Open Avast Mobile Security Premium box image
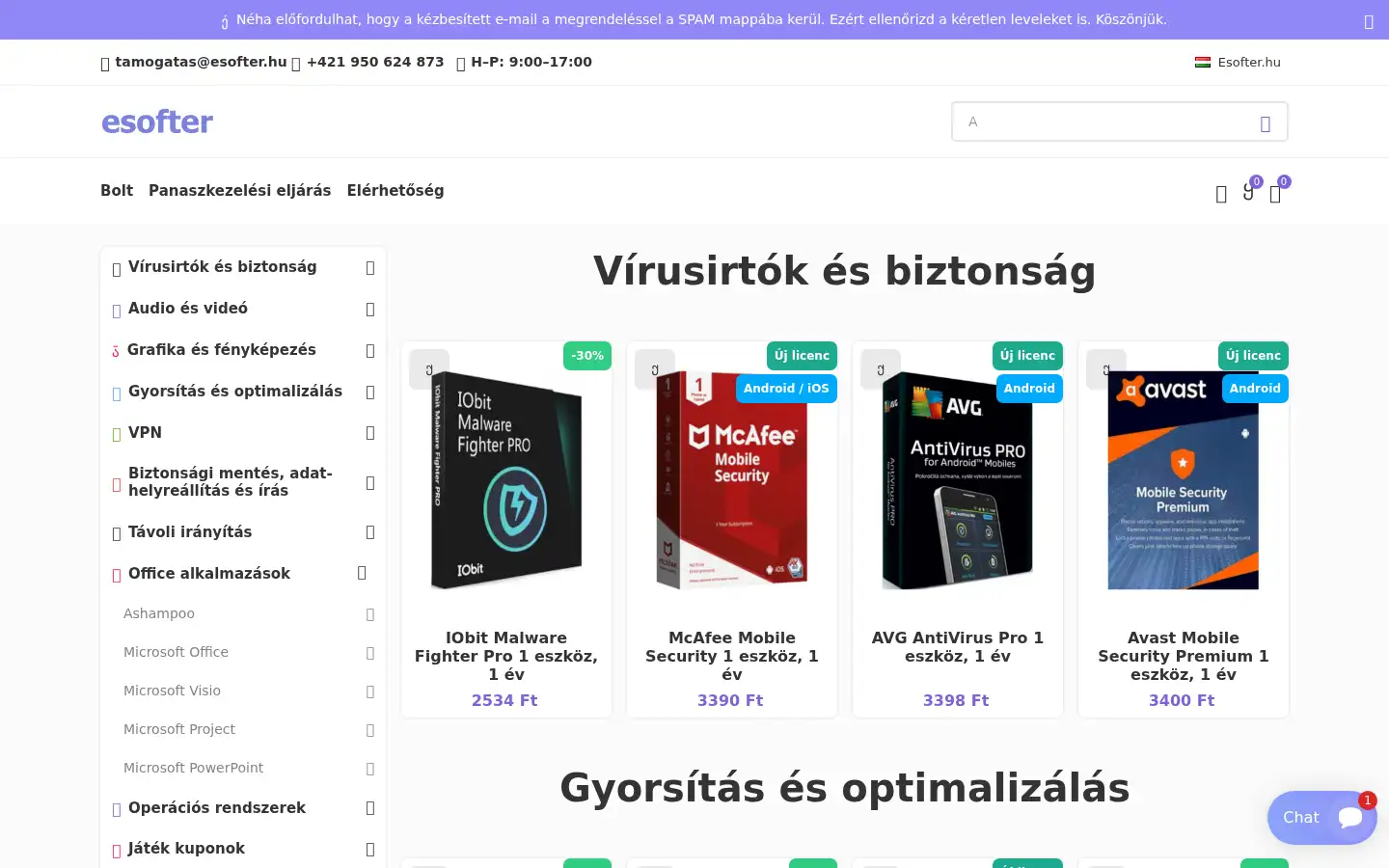Image resolution: width=1389 pixels, height=868 pixels. [1184, 480]
